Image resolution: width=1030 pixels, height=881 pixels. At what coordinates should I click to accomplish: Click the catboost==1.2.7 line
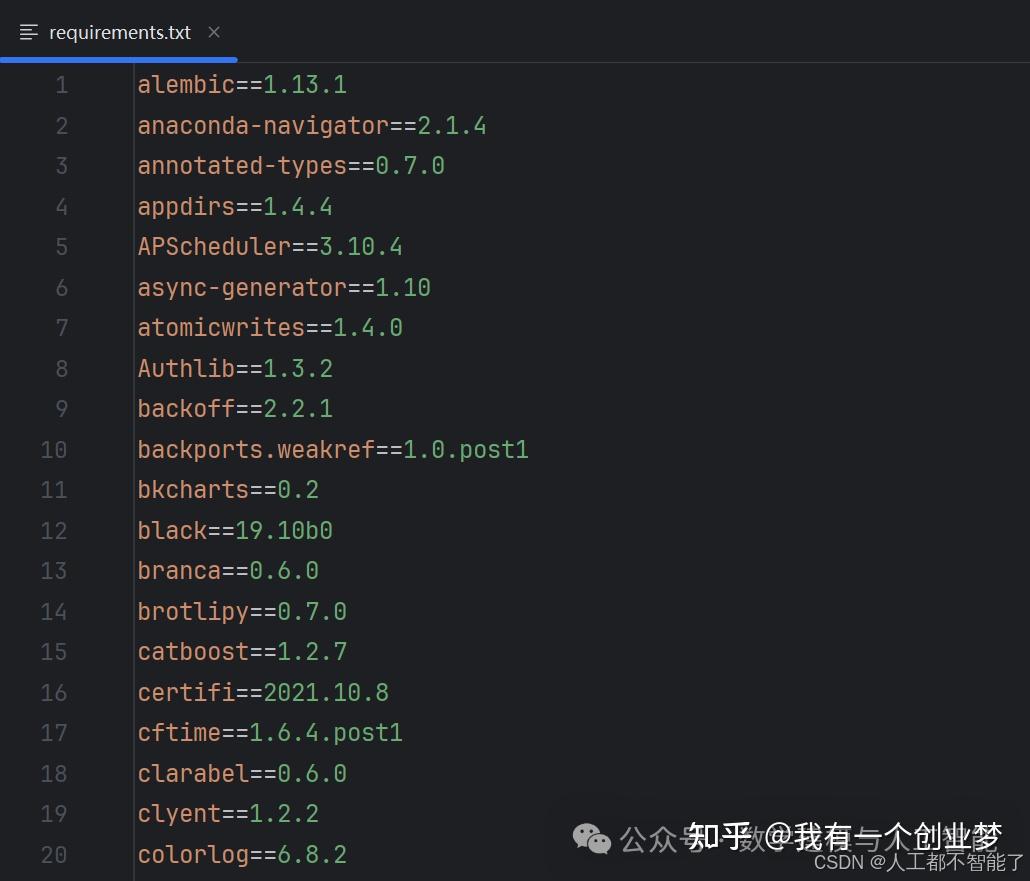click(242, 651)
